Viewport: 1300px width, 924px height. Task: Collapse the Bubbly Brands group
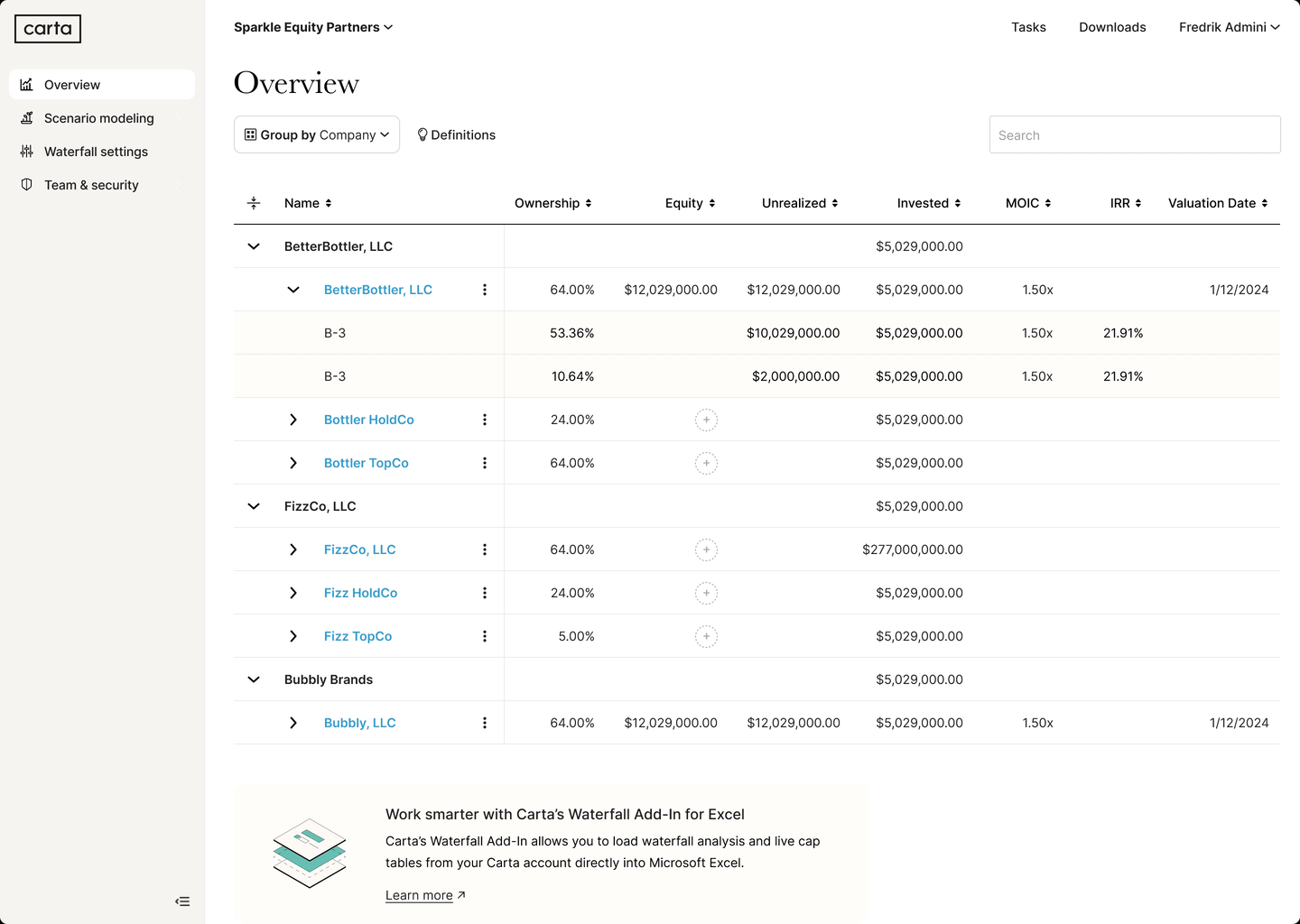pyautogui.click(x=254, y=679)
